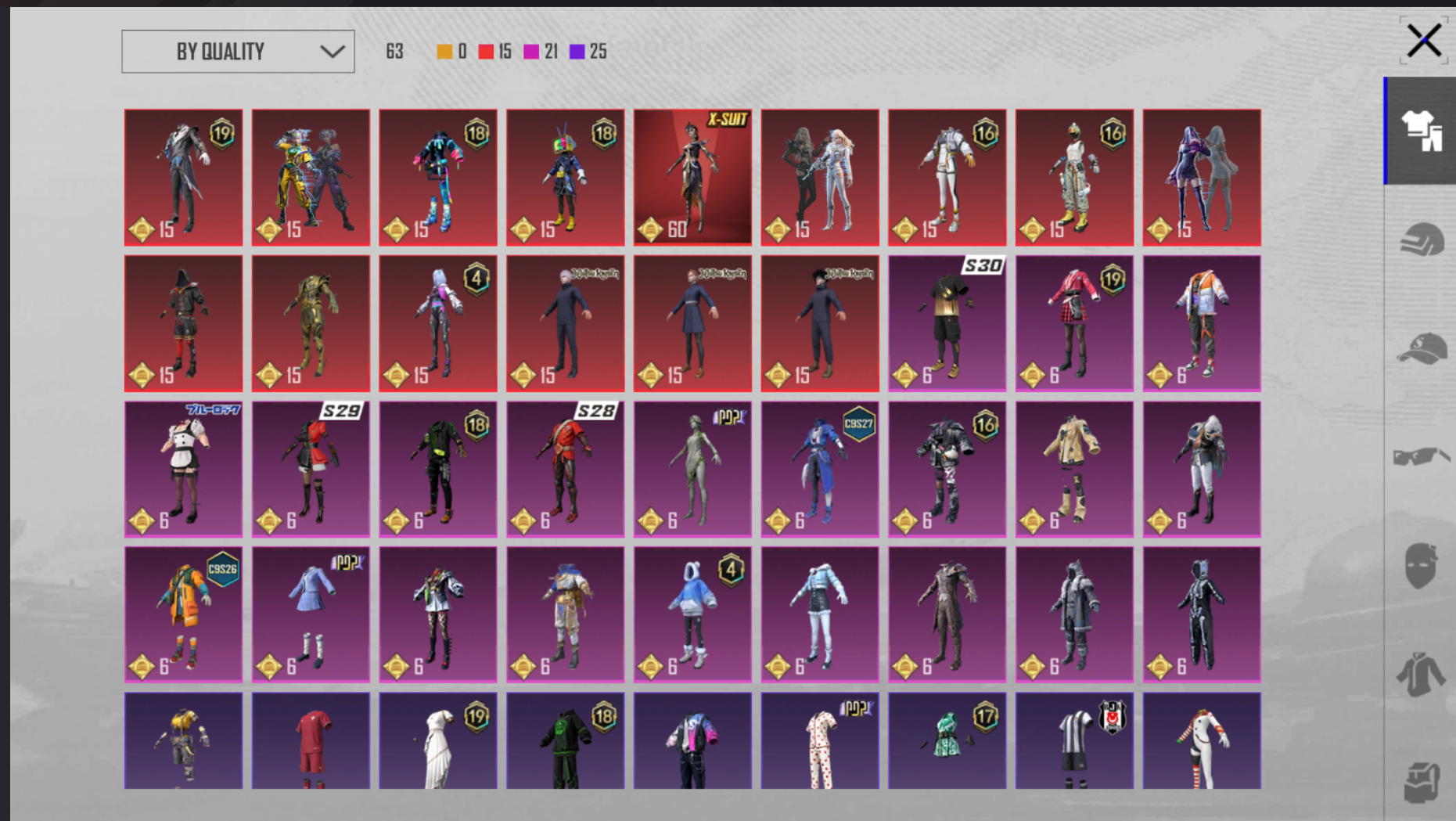
Task: Select the S29 red and black outfit
Action: coord(311,469)
